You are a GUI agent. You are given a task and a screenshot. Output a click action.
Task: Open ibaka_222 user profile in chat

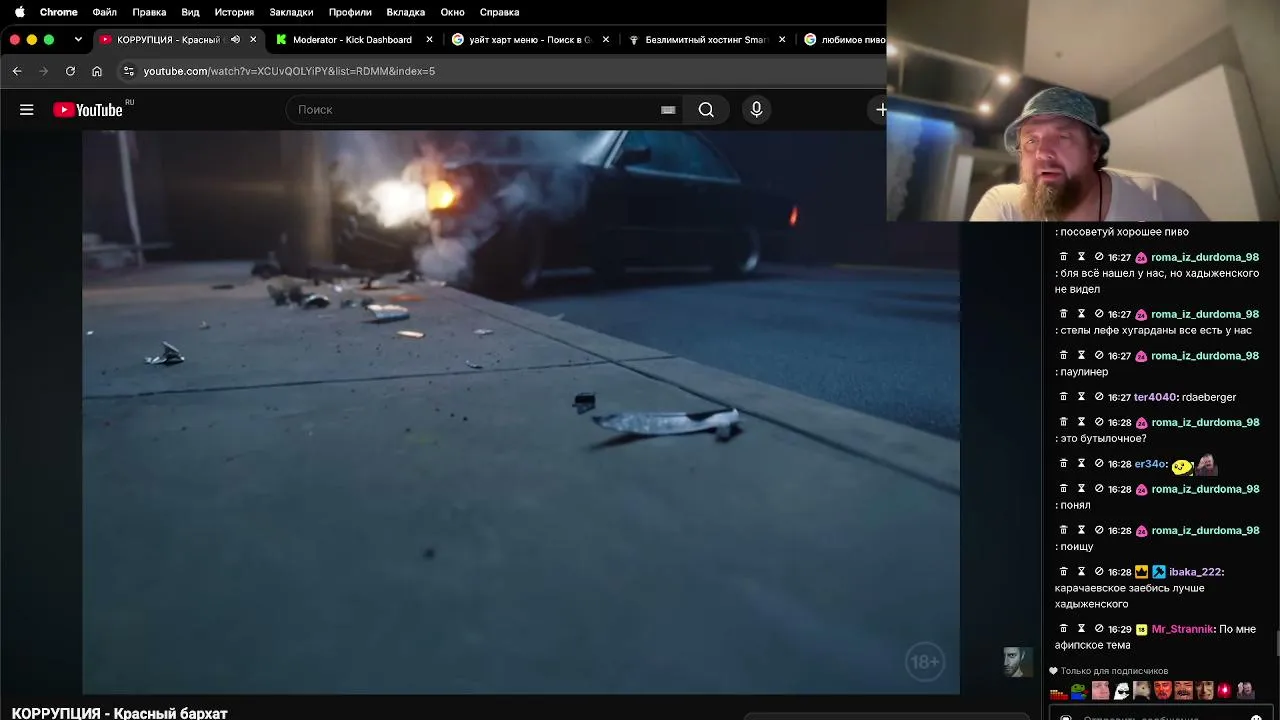(x=1195, y=572)
